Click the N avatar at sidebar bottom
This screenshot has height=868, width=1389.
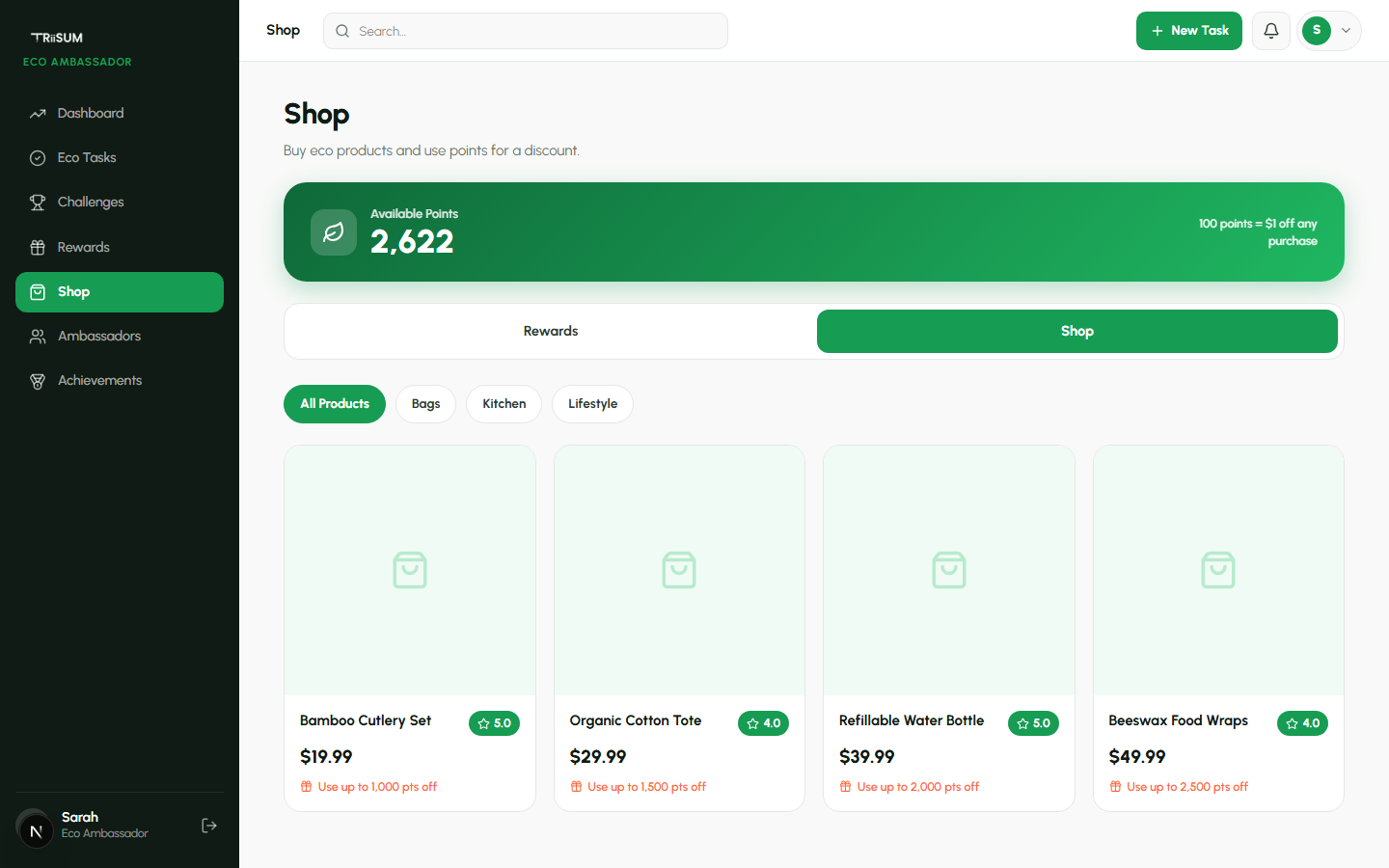[x=36, y=829]
